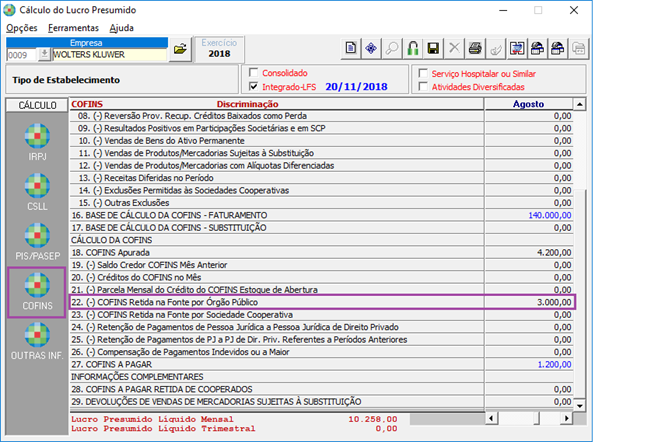The image size is (672, 442).
Task: Click the 4.200,00 value cell
Action: [528, 253]
